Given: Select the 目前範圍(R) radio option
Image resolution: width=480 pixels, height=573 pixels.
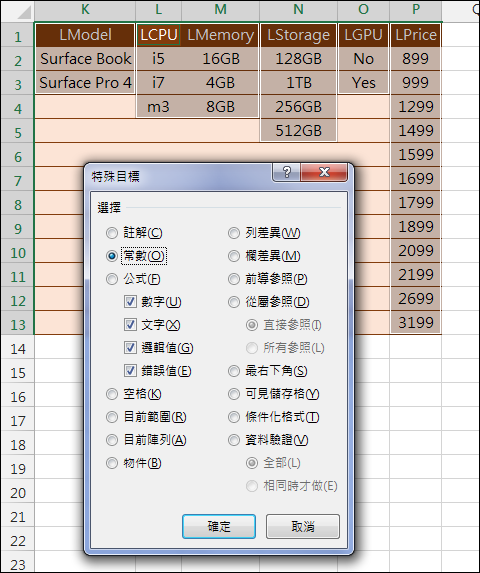Looking at the screenshot, I should point(146,417).
